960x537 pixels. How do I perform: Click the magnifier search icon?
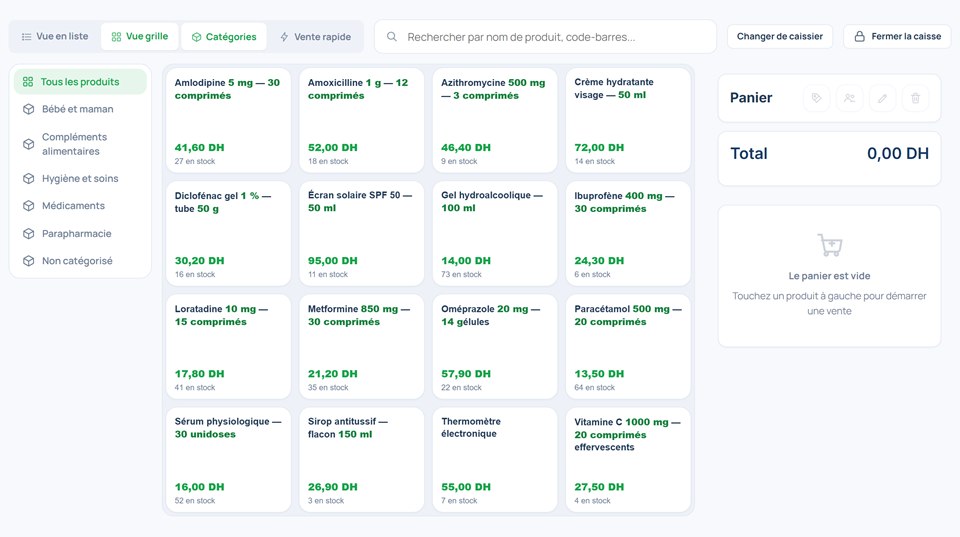tap(392, 37)
